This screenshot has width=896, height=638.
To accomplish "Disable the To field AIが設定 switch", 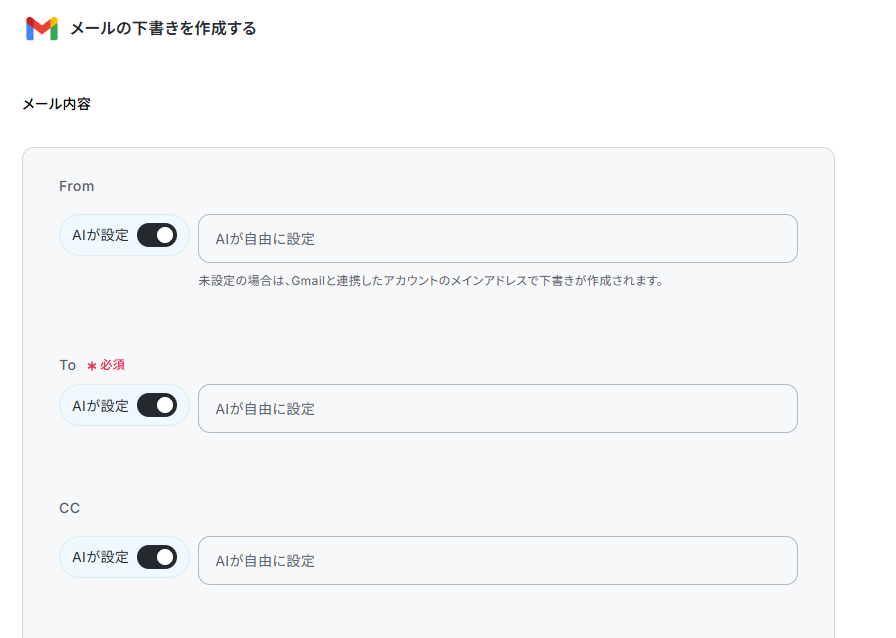I will tap(157, 405).
